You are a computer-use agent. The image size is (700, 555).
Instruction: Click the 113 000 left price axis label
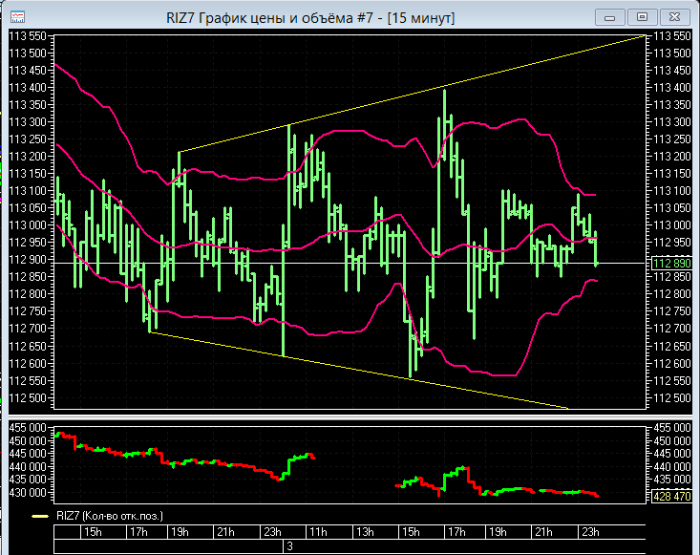tap(28, 225)
